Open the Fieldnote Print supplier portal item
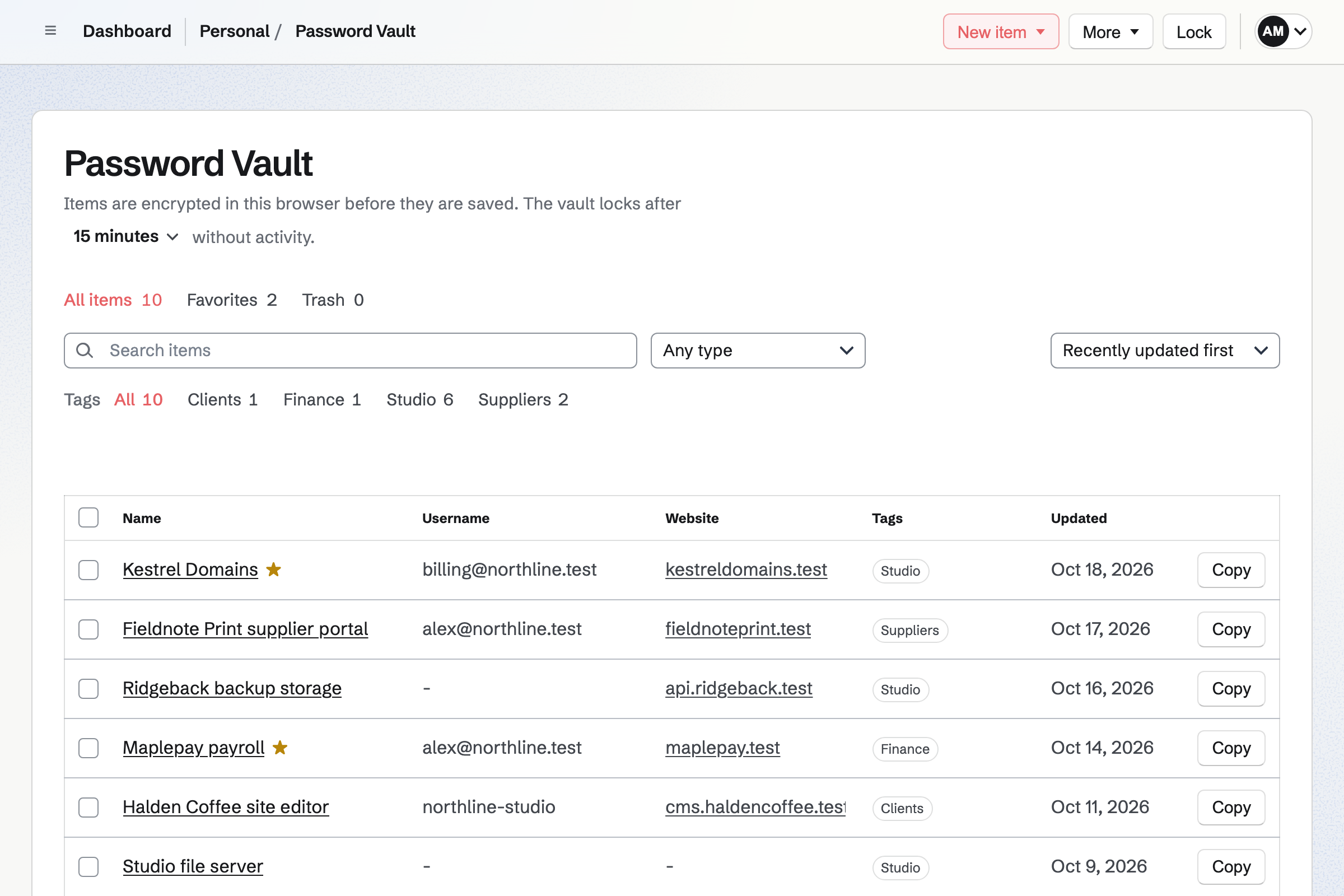Screen dimensions: 1344x896 pos(245,629)
